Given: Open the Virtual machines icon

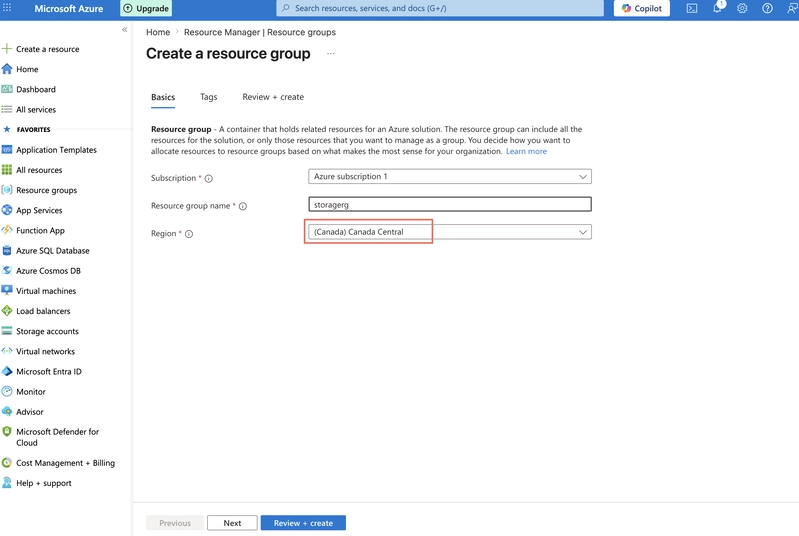Looking at the screenshot, I should tap(7, 290).
